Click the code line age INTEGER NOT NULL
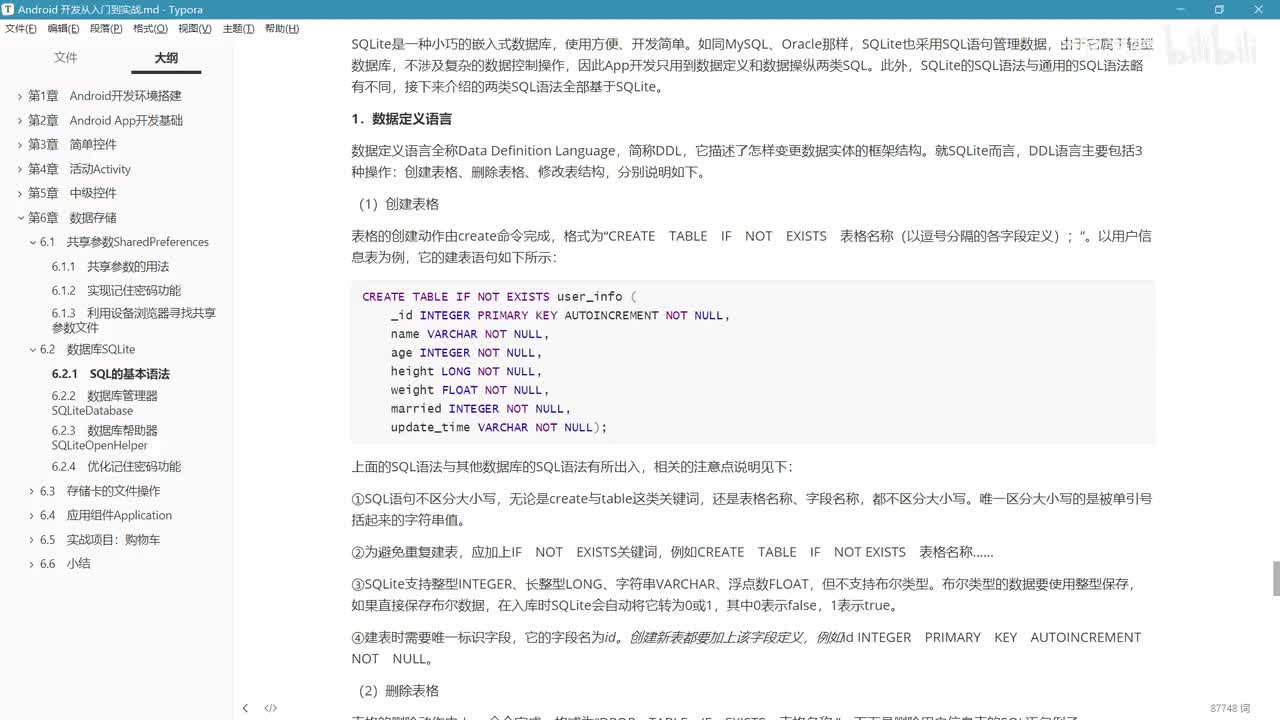The height and width of the screenshot is (720, 1280). [x=467, y=353]
